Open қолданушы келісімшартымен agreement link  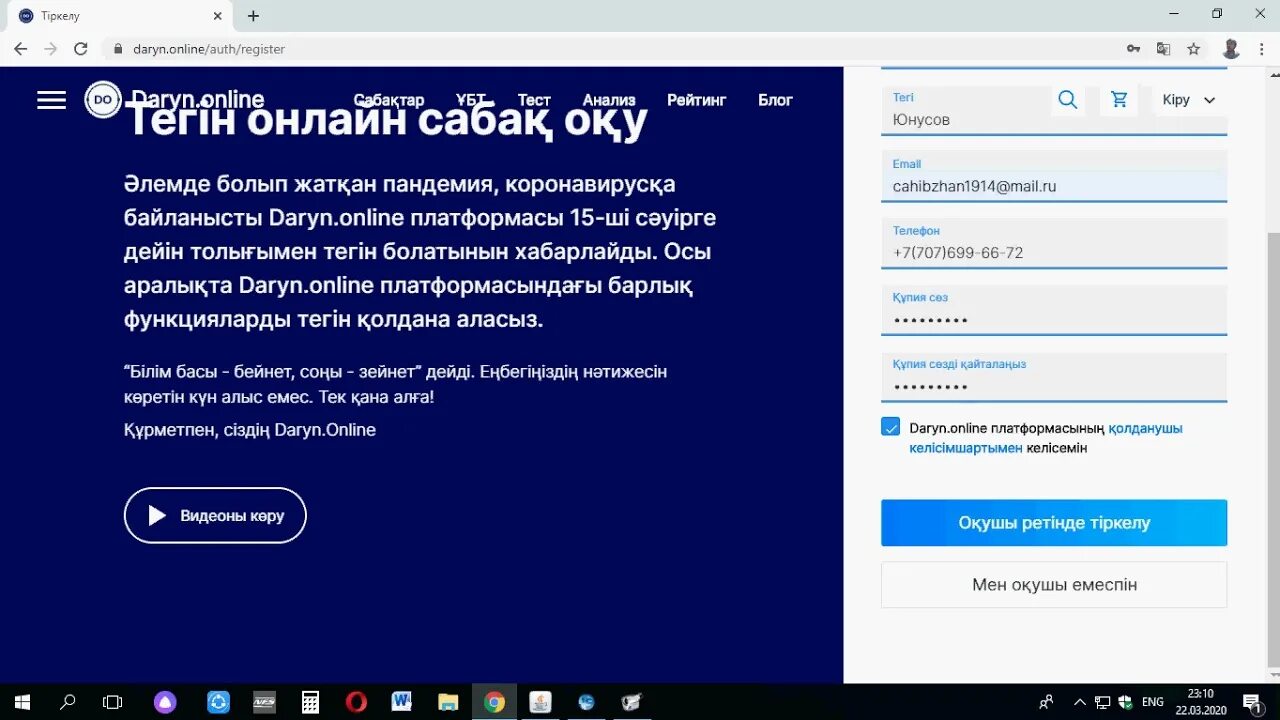pyautogui.click(x=1045, y=438)
